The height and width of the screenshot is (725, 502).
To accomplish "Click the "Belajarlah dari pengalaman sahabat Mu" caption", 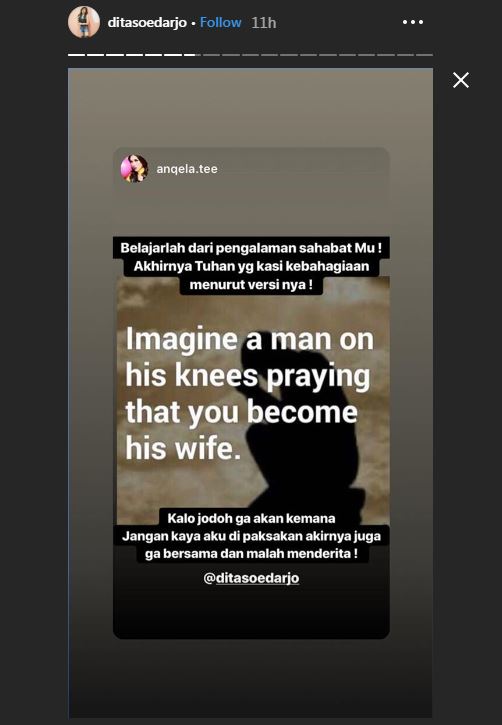I will click(251, 248).
